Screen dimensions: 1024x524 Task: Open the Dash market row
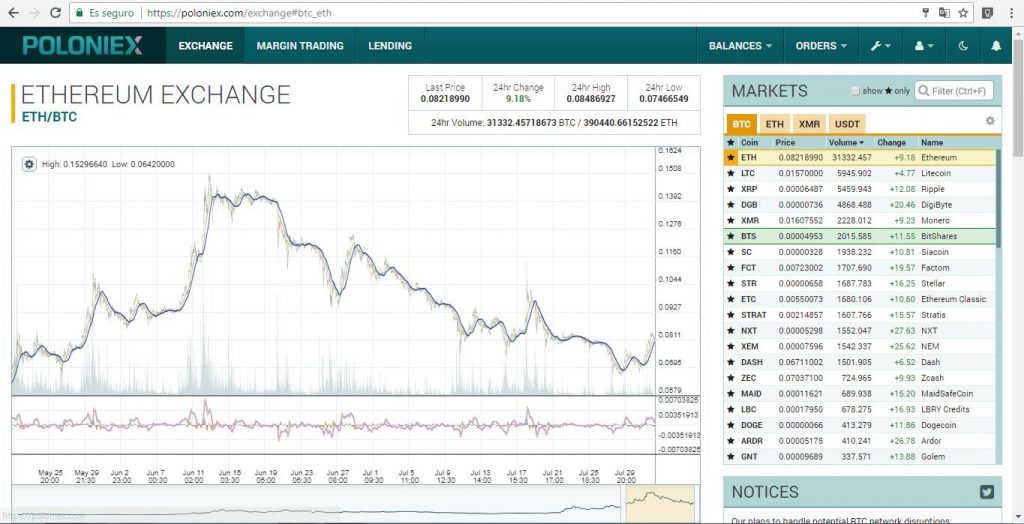(861, 362)
